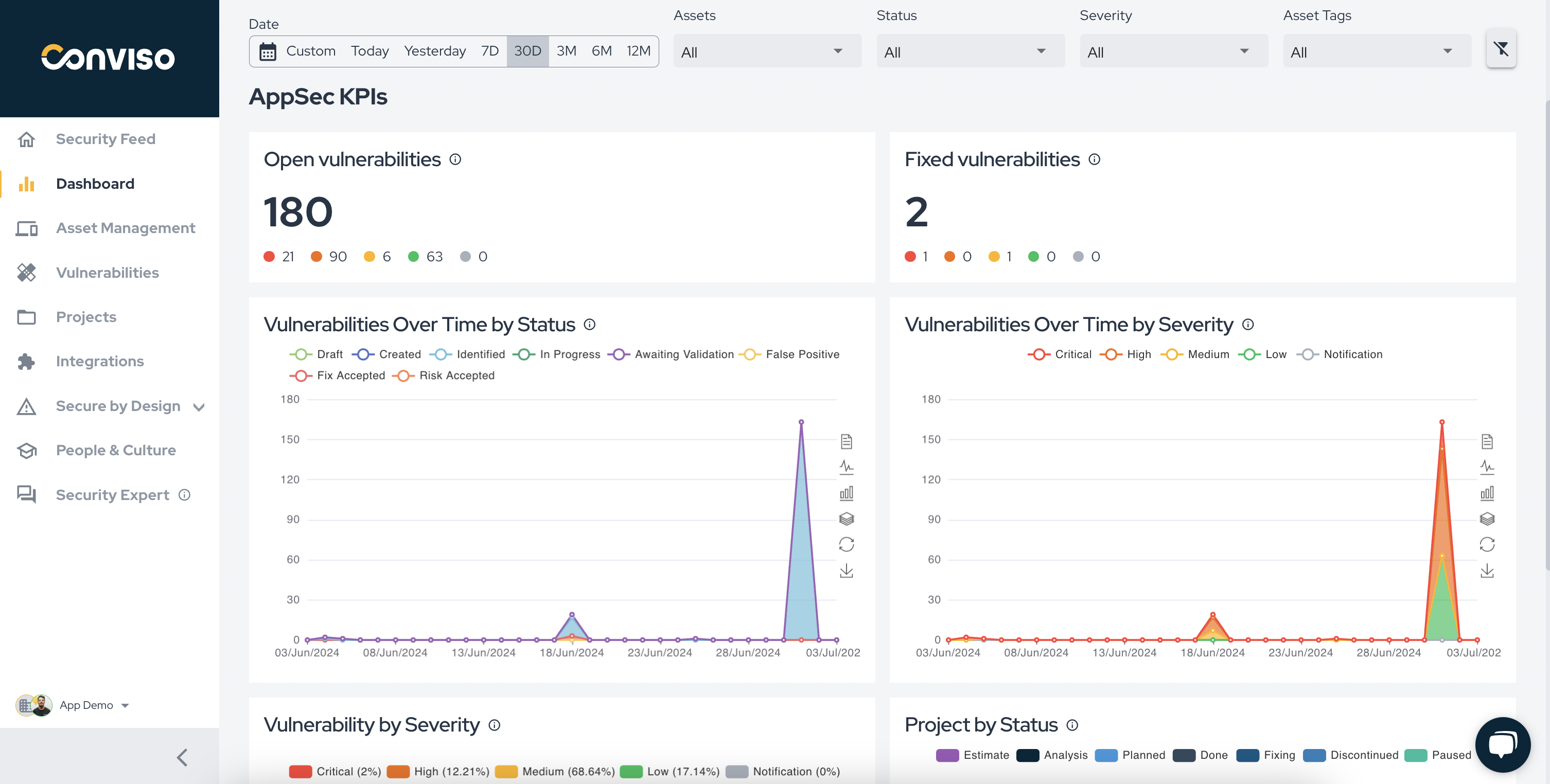1550x784 pixels.
Task: Show info for Fixed vulnerabilities
Action: (x=1095, y=159)
